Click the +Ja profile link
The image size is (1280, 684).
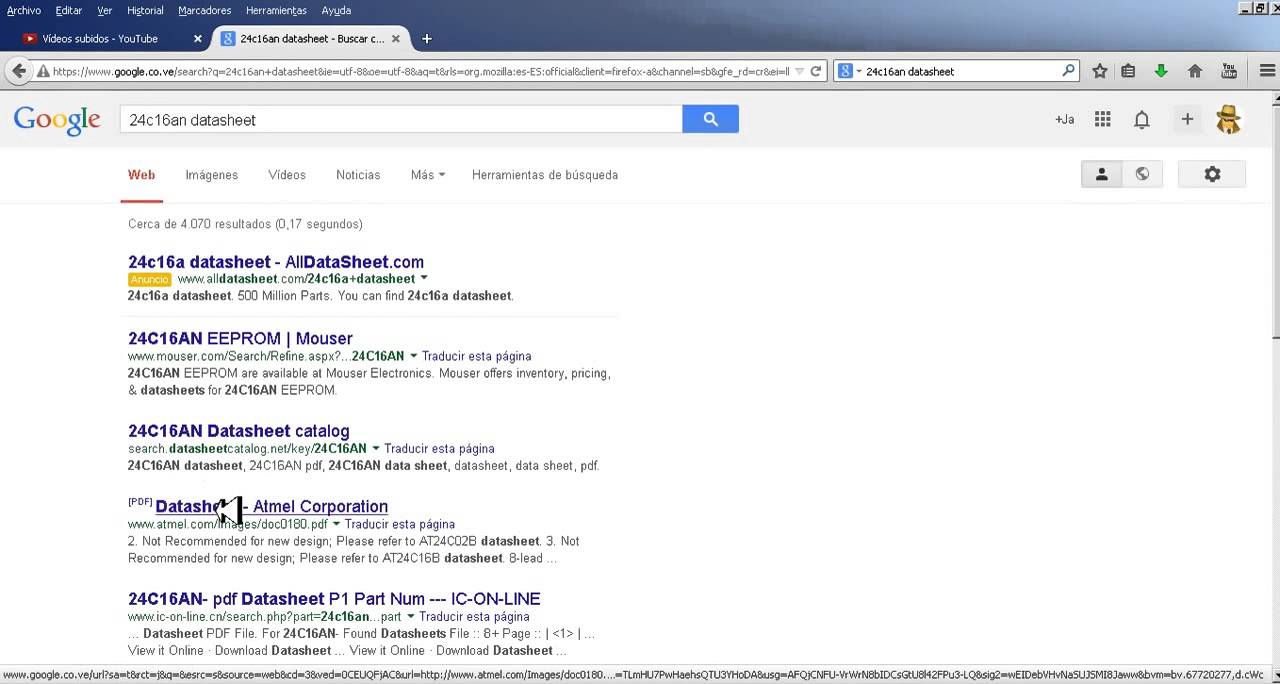click(1064, 119)
